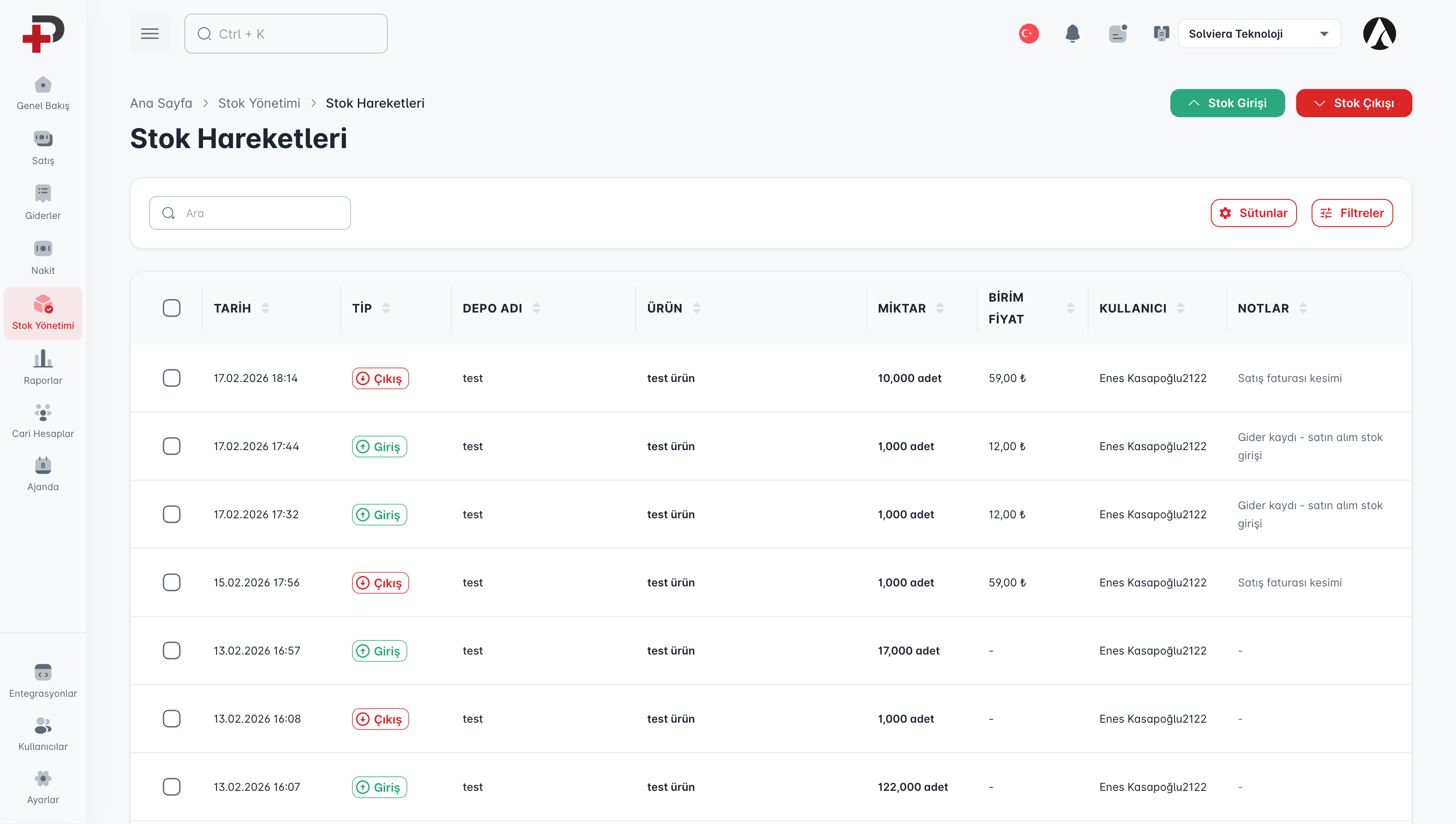Sort table by the TARİH column arrows
Image resolution: width=1456 pixels, height=824 pixels.
coord(265,308)
